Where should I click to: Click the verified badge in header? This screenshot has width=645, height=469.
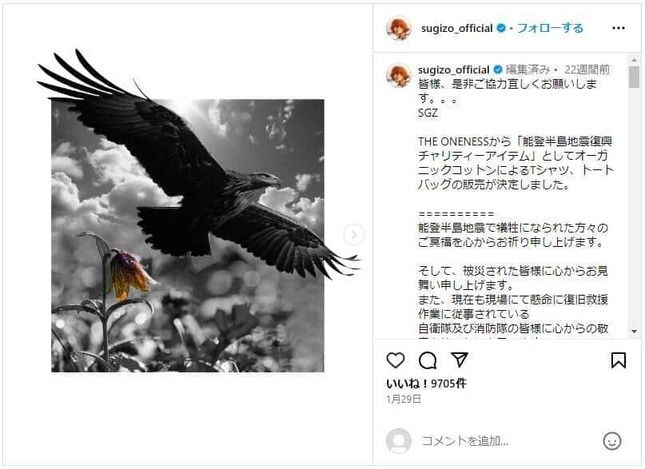501,28
